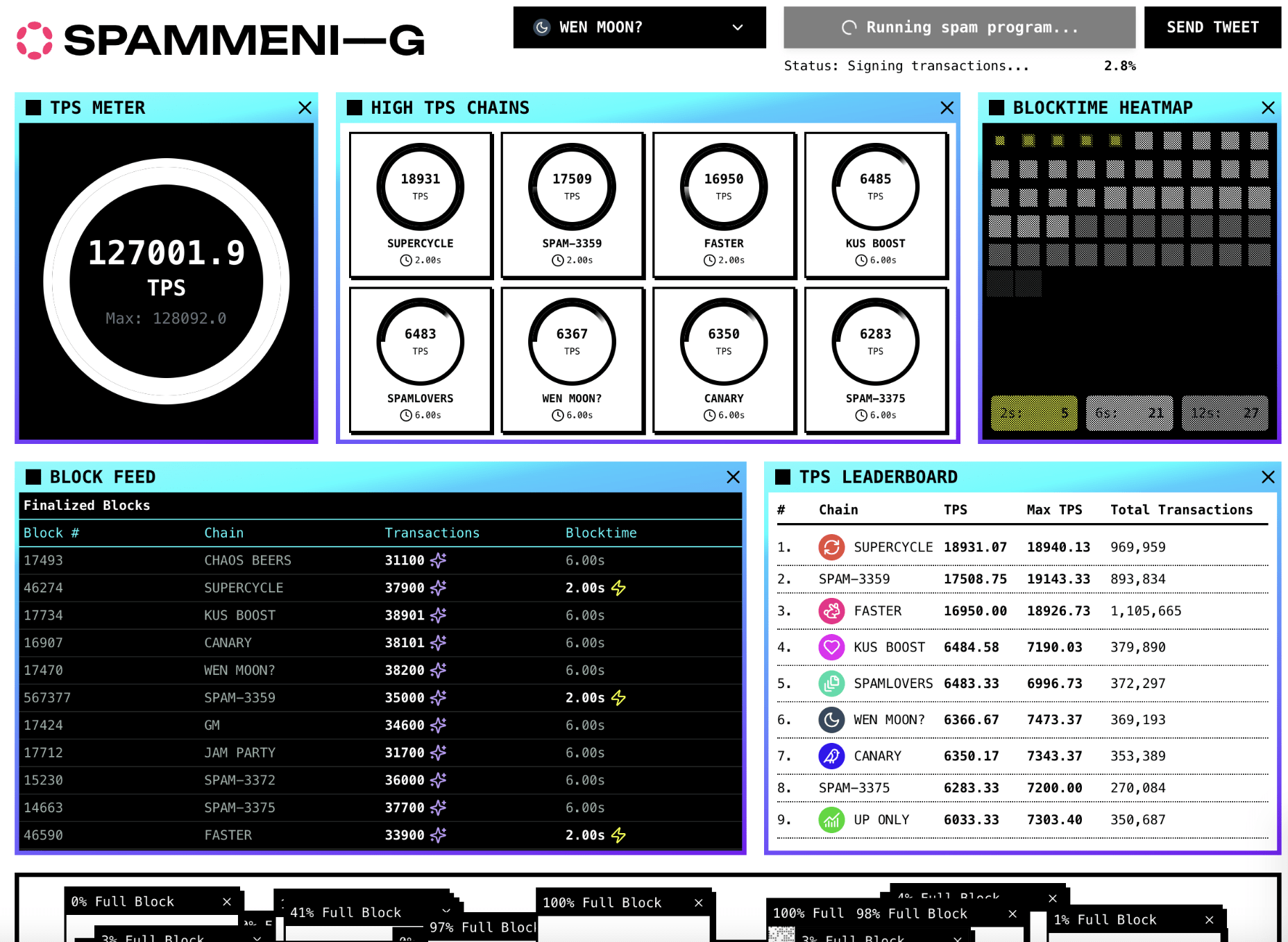
Task: Click the FASTER leaderboard avatar icon
Action: pos(831,611)
